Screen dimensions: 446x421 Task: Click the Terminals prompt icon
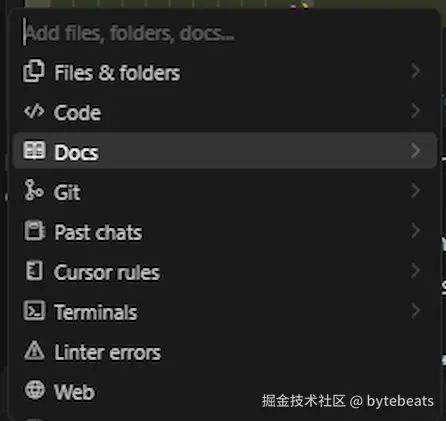[34, 311]
